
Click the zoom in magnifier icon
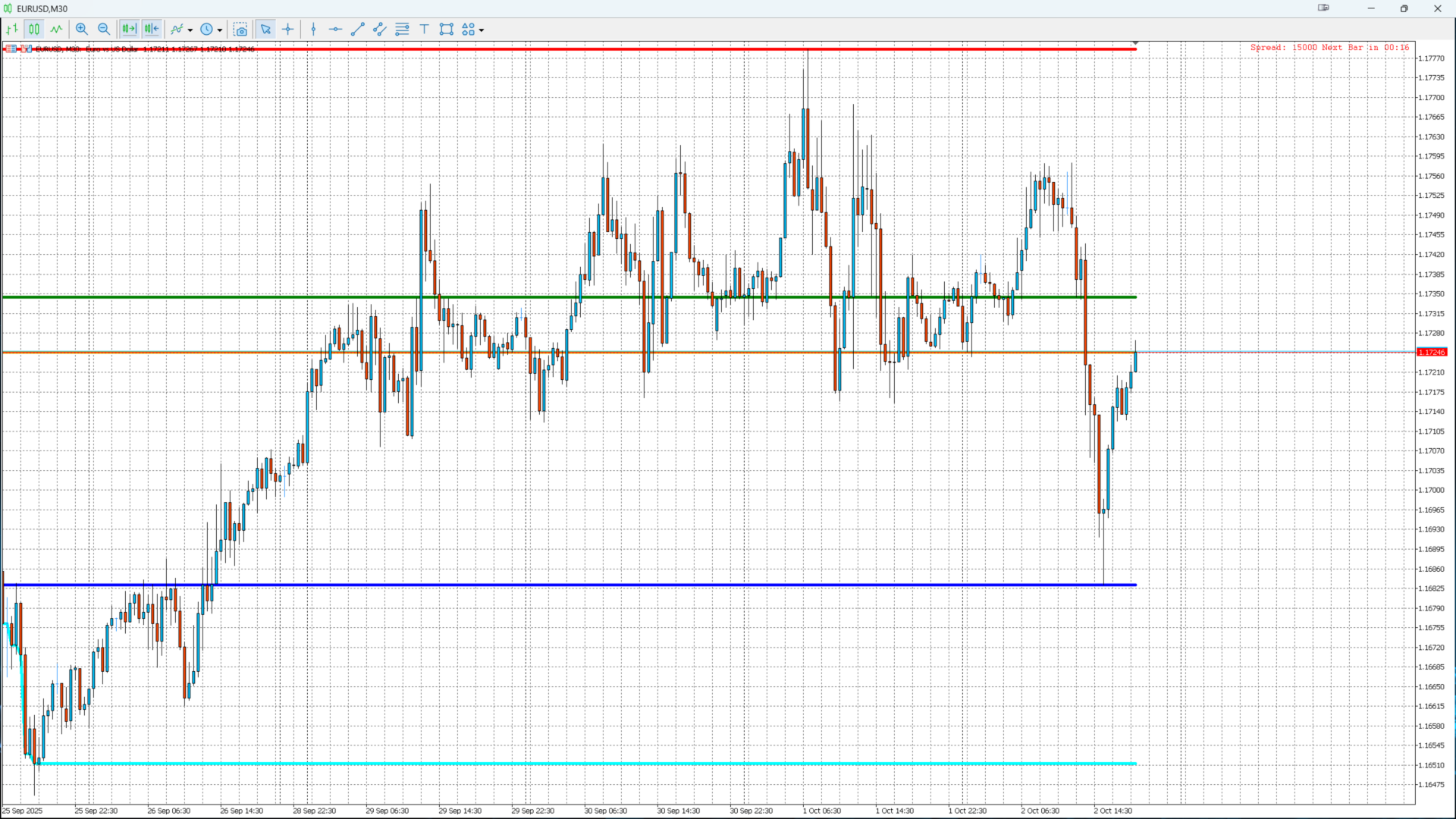point(81,30)
